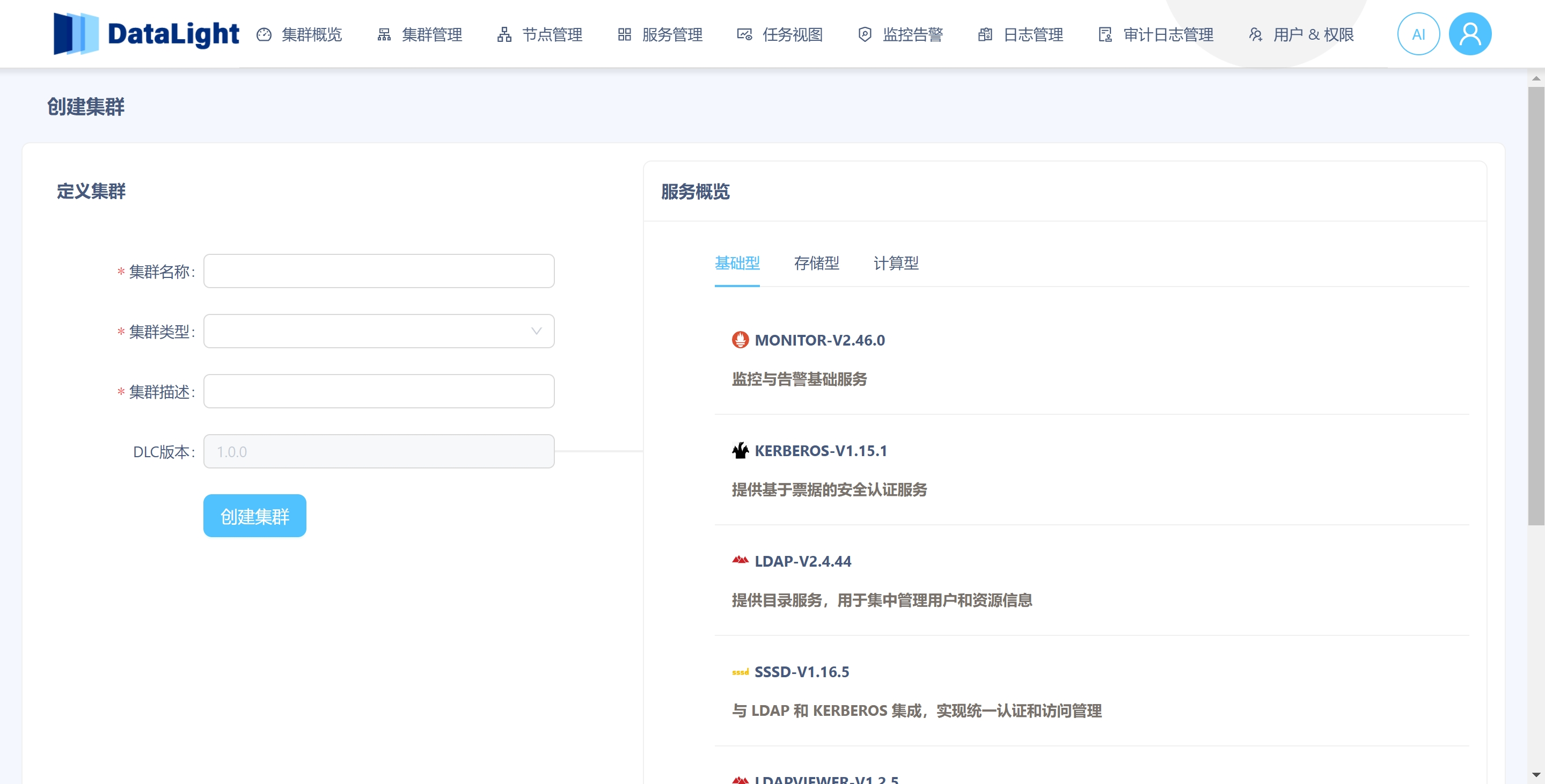Click the MONITOR Prometheus flame icon
Viewport: 1545px width, 784px height.
(740, 340)
